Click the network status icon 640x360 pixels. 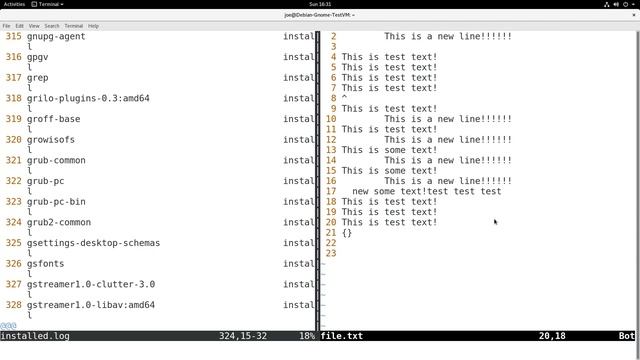(x=607, y=4)
